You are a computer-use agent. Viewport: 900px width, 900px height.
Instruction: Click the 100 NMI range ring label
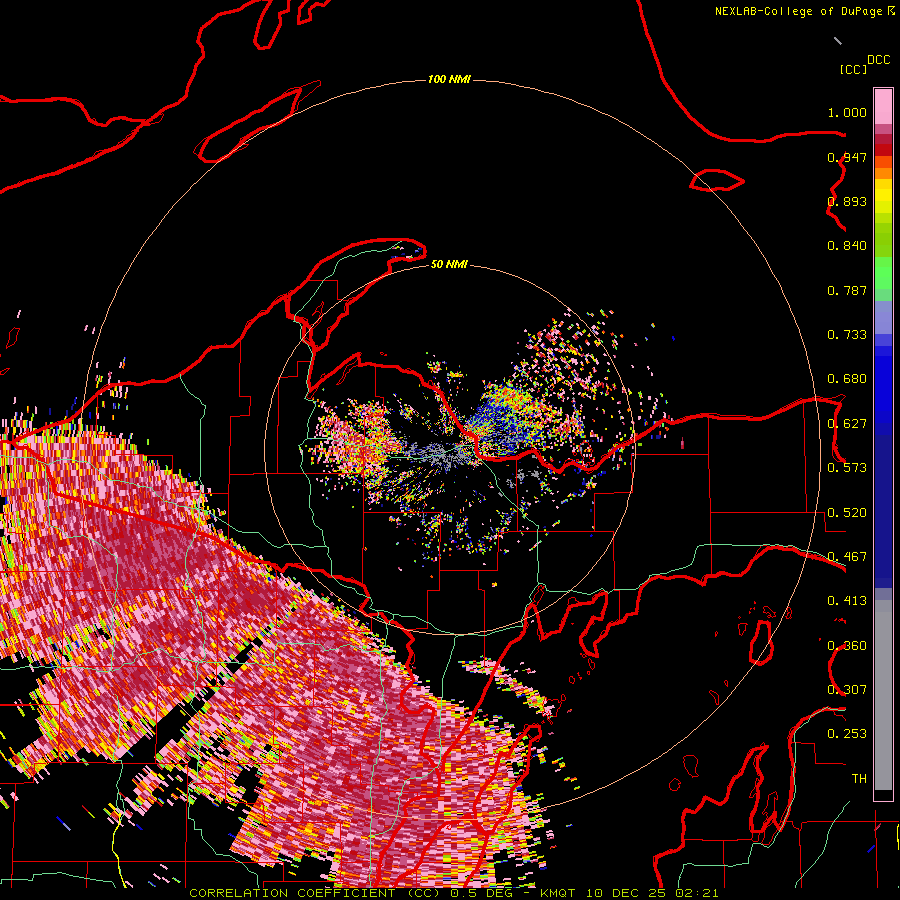[x=449, y=79]
